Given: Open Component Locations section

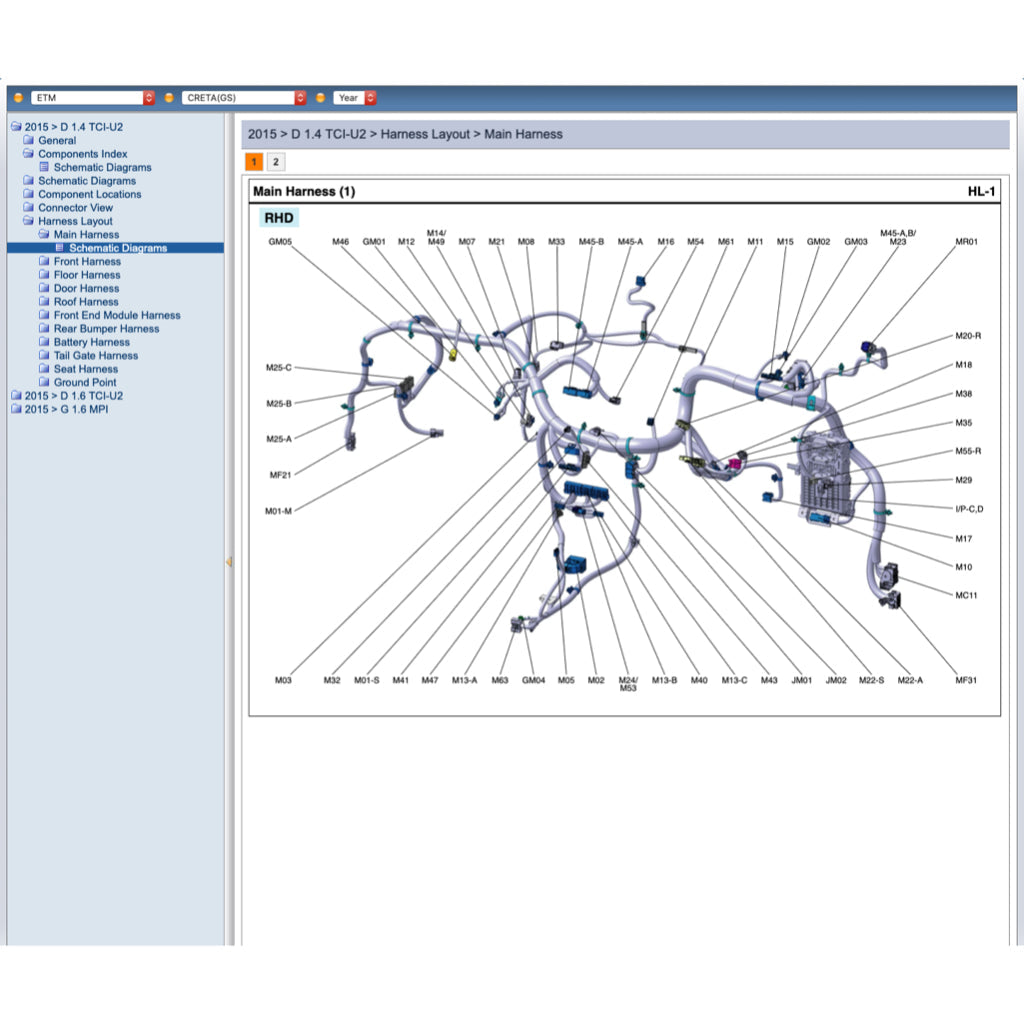Looking at the screenshot, I should pos(89,195).
